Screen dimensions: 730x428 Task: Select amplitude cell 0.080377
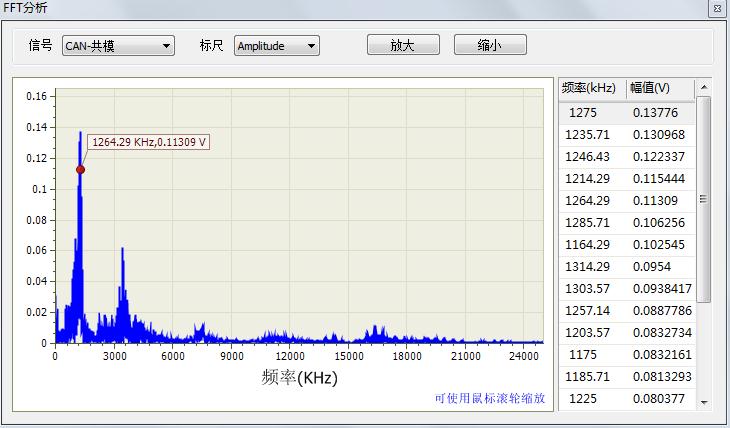pos(659,399)
